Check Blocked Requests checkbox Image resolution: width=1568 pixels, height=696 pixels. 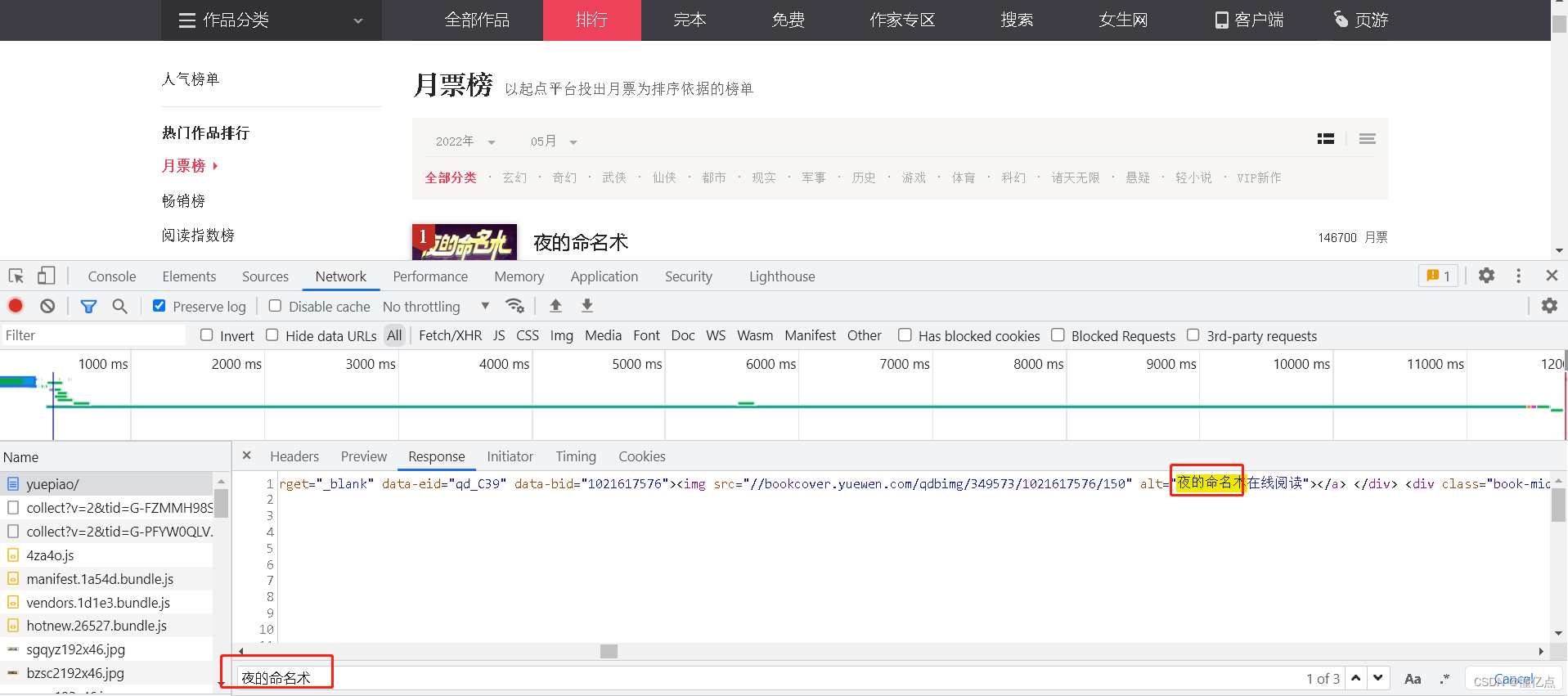(x=1058, y=335)
